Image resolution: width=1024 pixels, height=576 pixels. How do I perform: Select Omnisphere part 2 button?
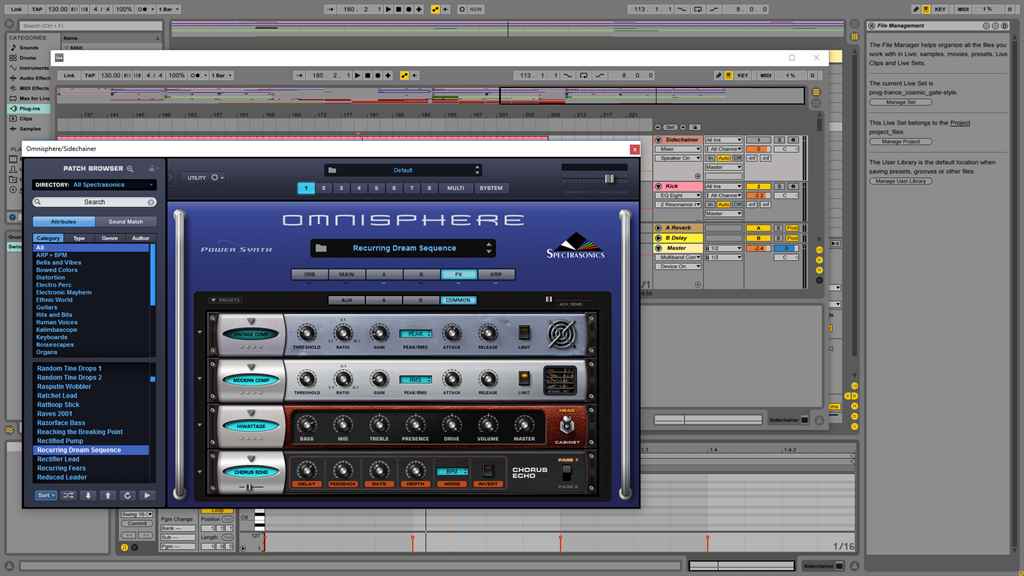click(323, 188)
